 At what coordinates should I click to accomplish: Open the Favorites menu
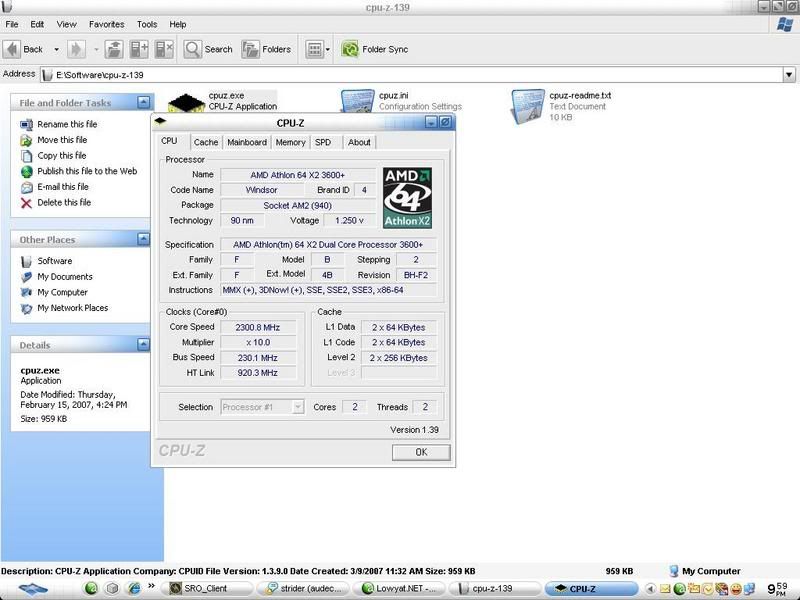coord(106,24)
